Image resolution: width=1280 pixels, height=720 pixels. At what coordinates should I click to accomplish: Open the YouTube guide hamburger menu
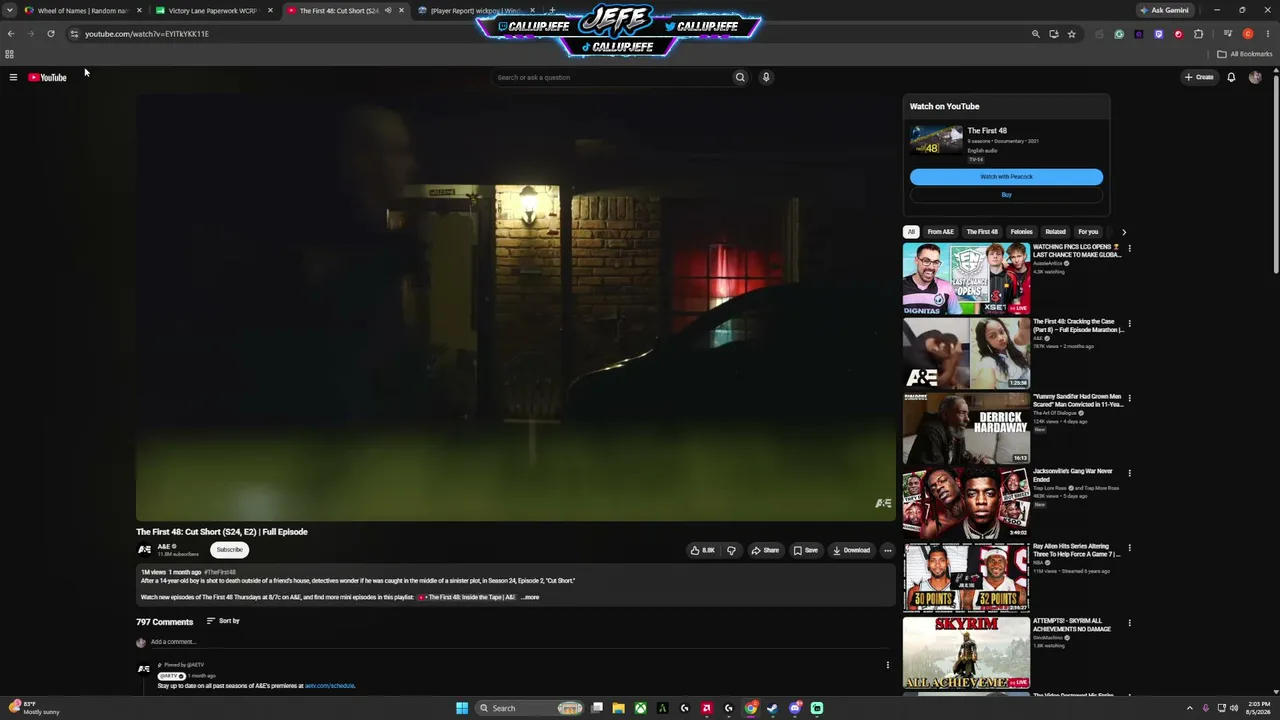click(13, 77)
